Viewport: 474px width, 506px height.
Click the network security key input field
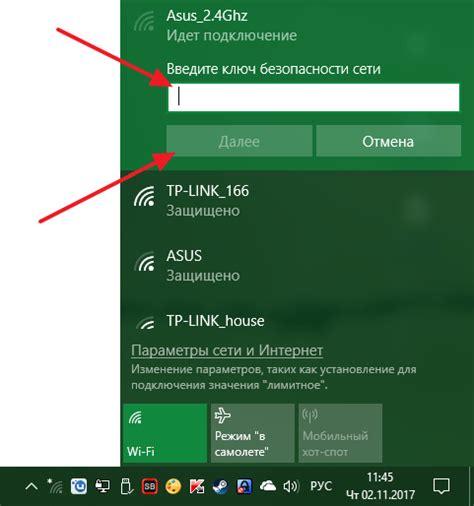[313, 97]
